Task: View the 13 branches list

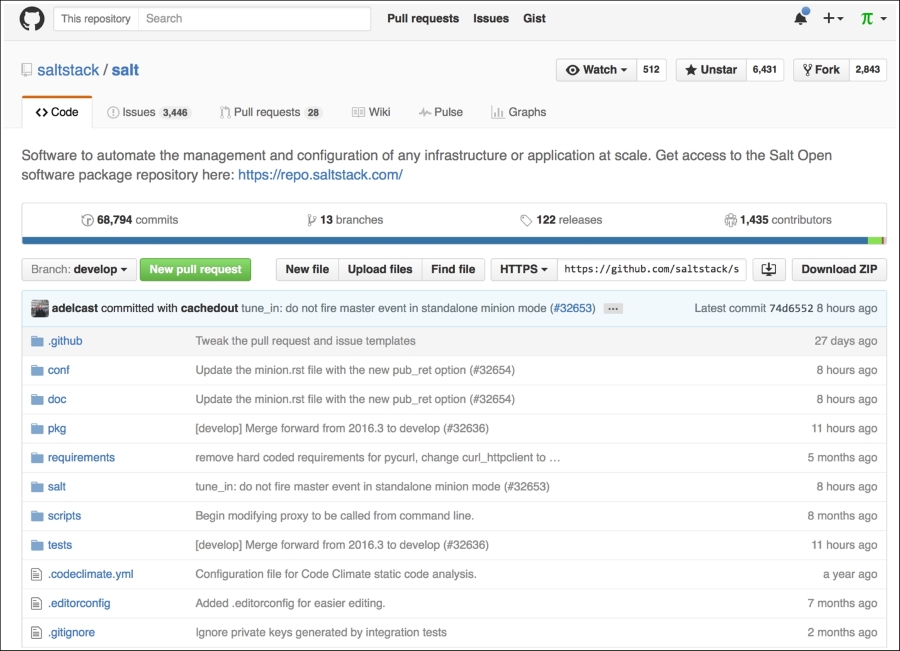Action: [x=345, y=220]
